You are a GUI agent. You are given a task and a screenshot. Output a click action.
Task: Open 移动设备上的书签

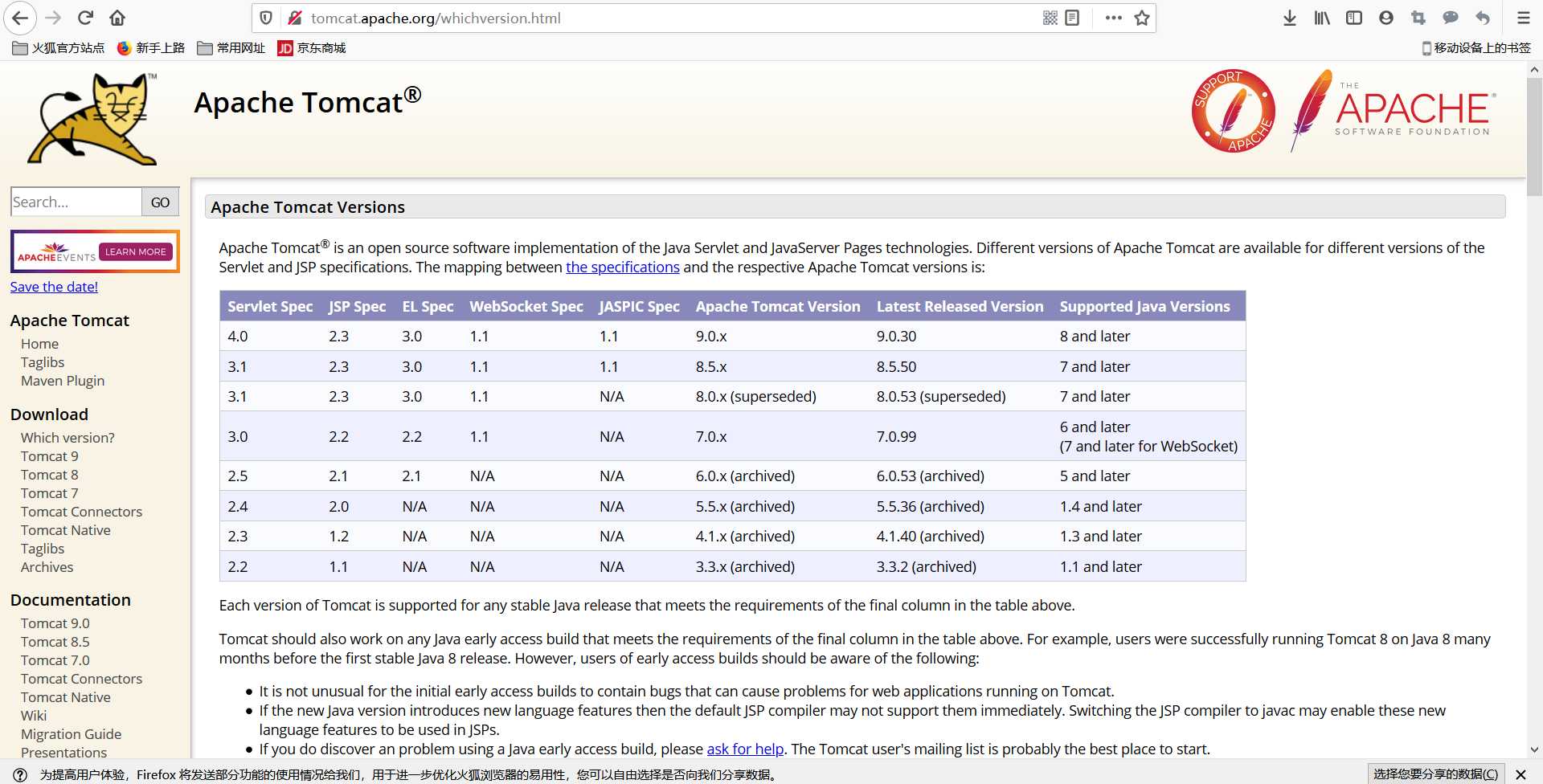pos(1476,48)
